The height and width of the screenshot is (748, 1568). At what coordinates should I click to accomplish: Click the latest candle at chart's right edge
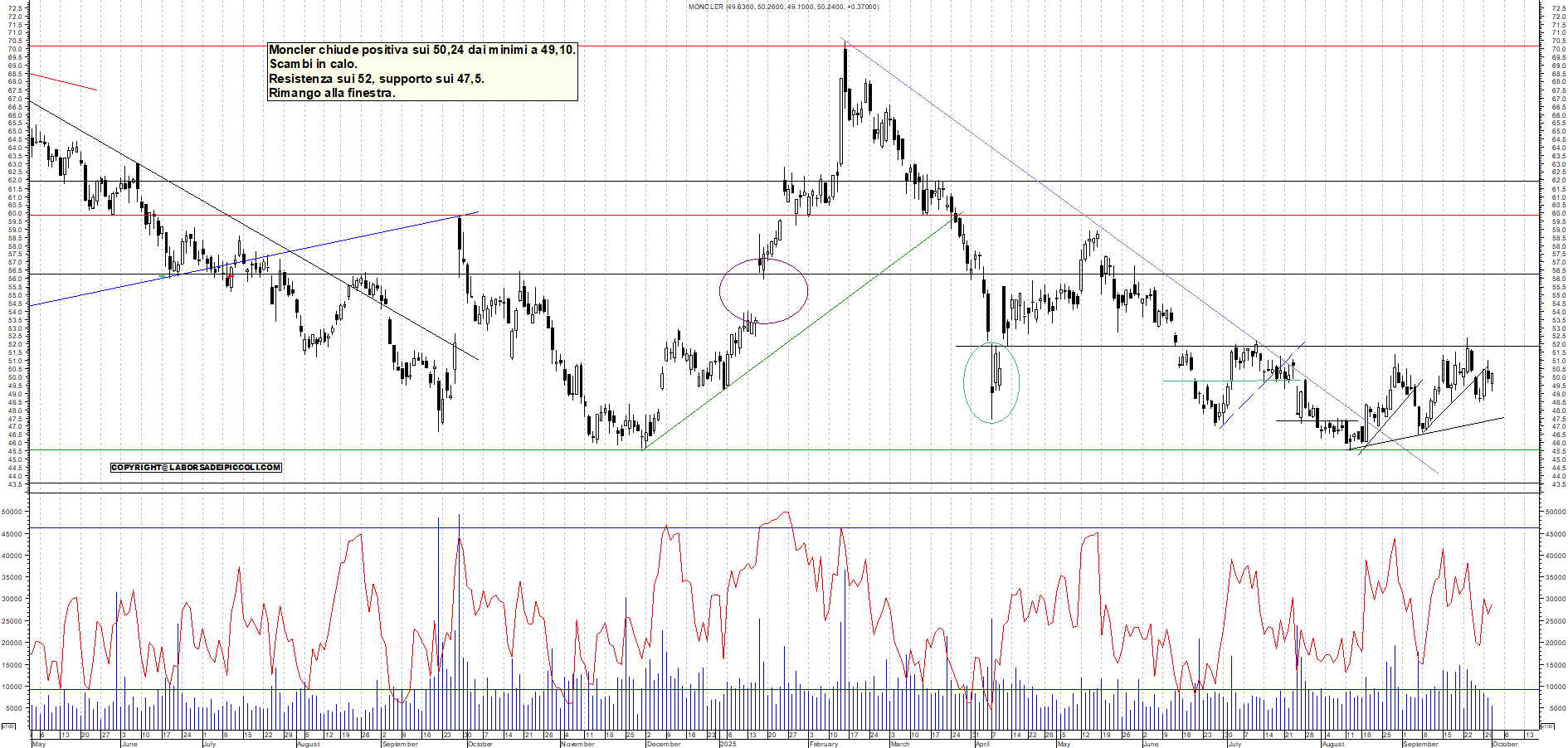(1492, 380)
